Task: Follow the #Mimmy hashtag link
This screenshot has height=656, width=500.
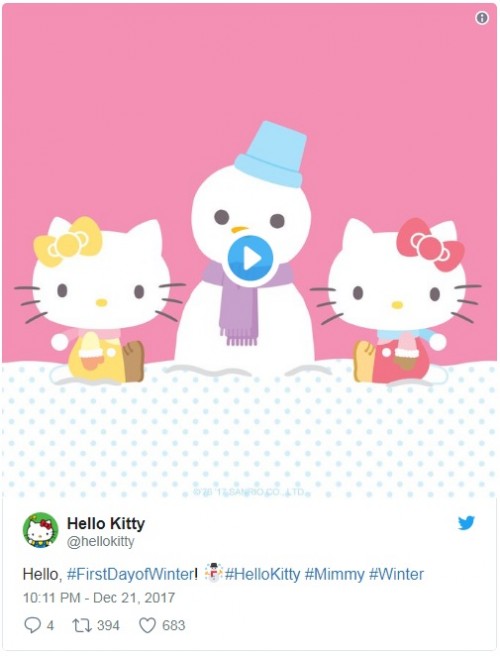Action: tap(334, 574)
